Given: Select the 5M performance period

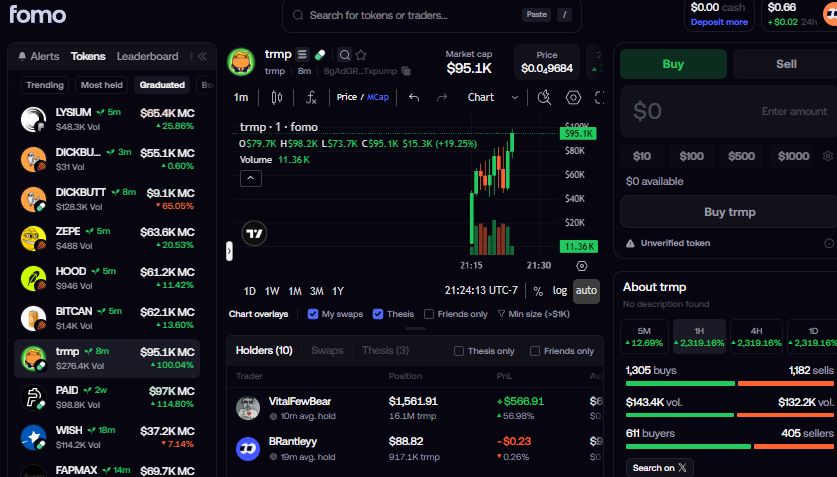Looking at the screenshot, I should click(644, 337).
